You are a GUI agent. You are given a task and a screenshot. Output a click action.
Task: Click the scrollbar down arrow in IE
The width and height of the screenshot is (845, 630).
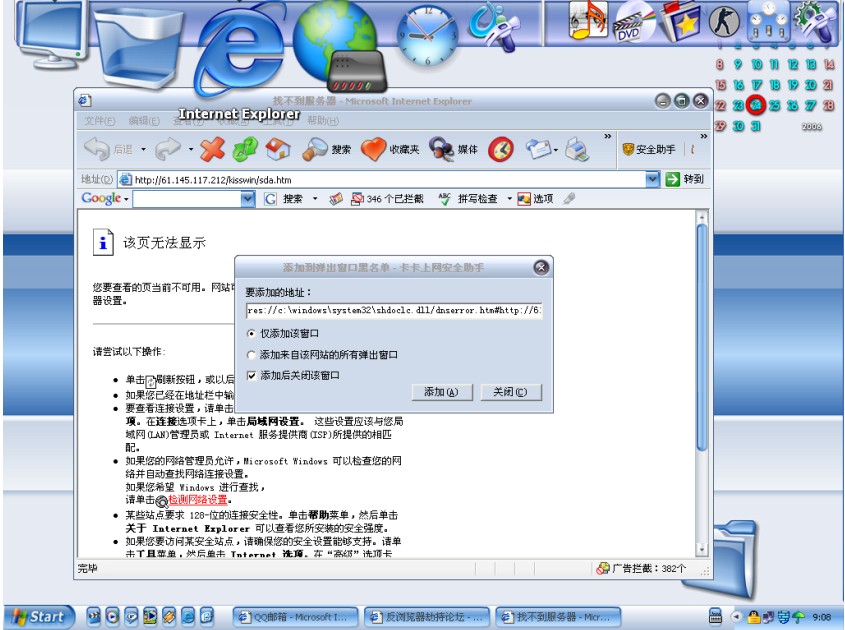[x=701, y=550]
